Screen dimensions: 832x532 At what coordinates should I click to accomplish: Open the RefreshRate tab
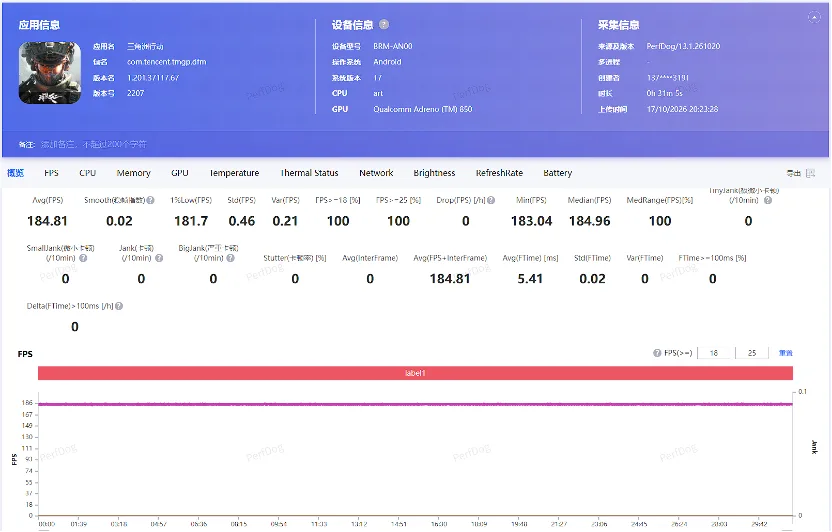(x=499, y=173)
